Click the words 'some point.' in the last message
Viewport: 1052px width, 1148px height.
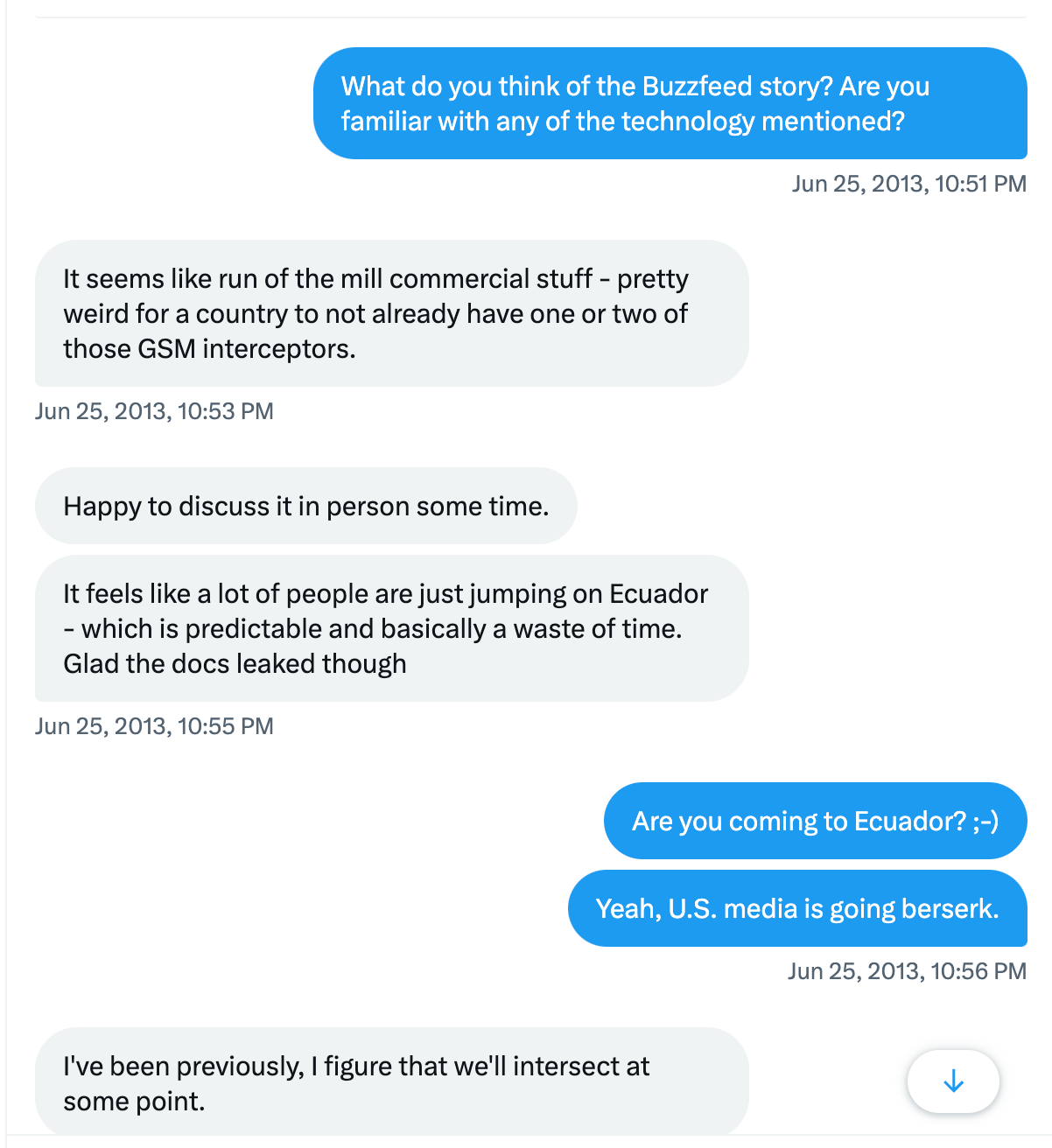pos(134,1102)
